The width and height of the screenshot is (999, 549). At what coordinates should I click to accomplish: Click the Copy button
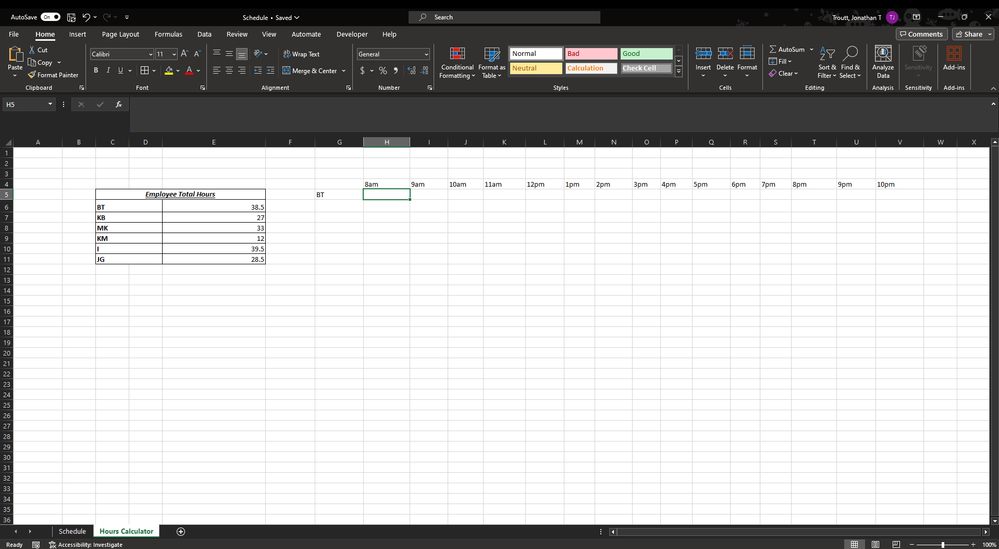click(40, 62)
